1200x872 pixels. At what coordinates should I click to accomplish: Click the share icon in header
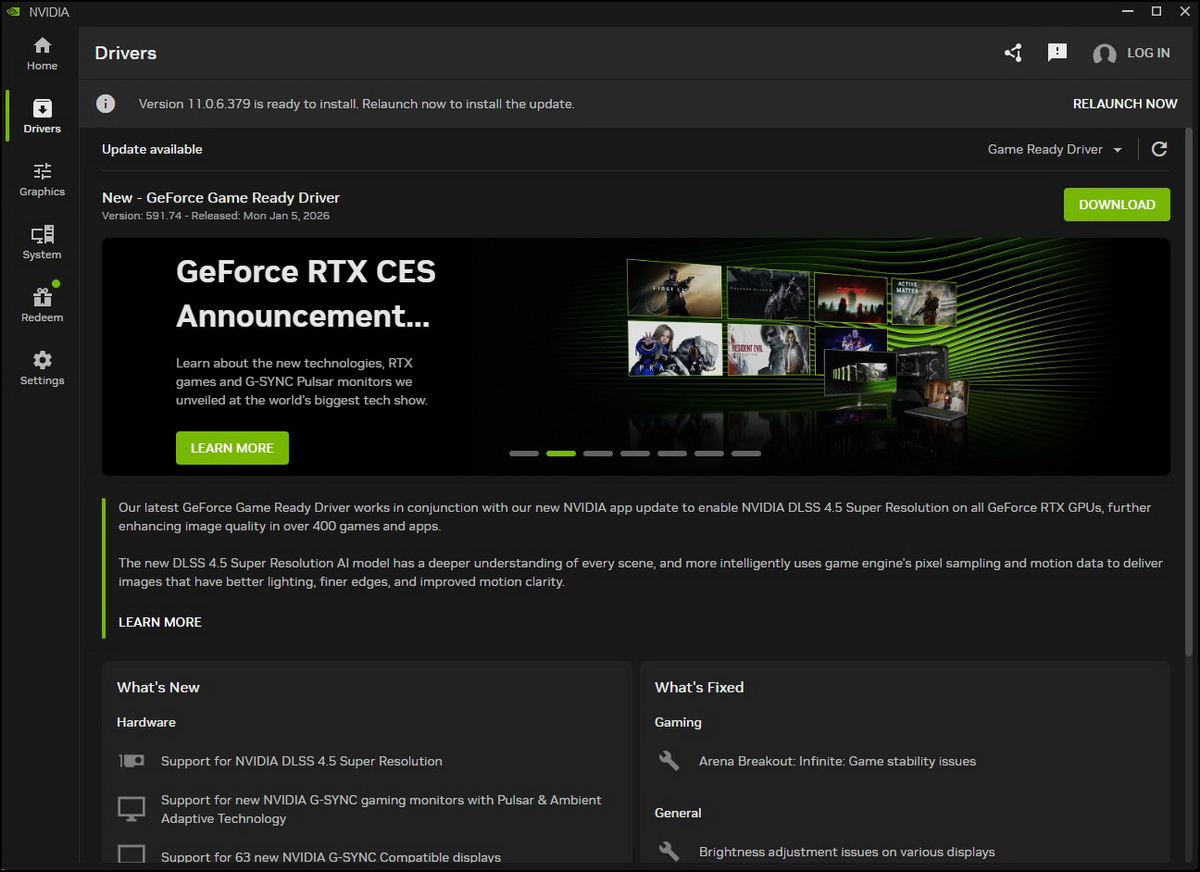[1013, 53]
